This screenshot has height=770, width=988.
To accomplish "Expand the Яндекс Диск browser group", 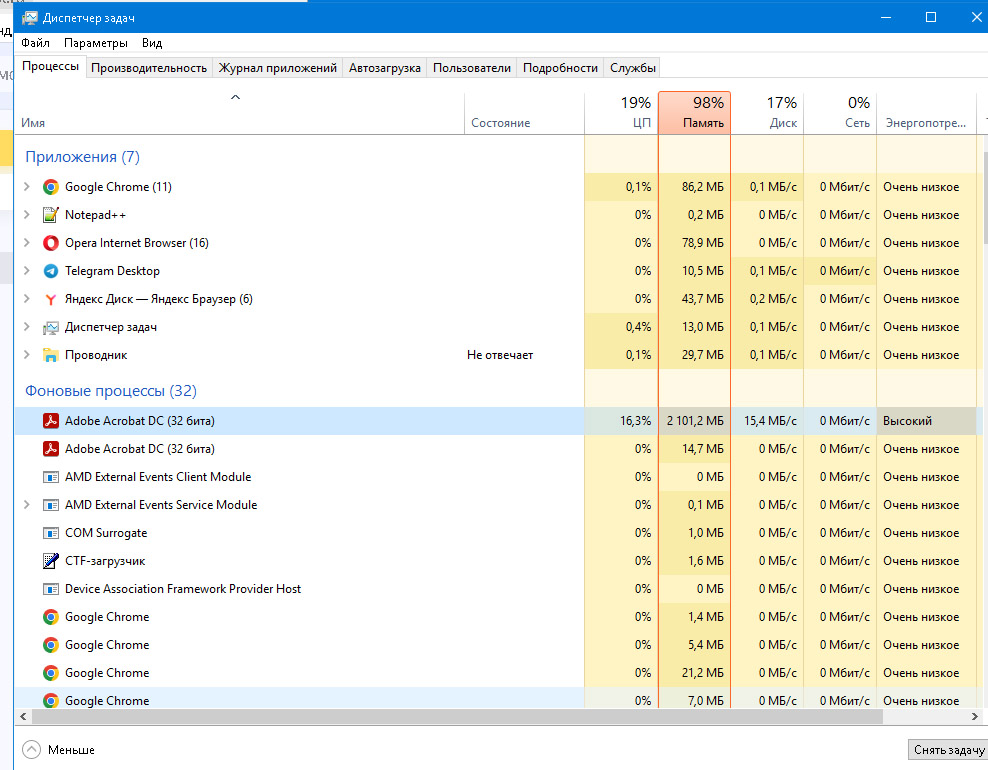I will pyautogui.click(x=26, y=299).
